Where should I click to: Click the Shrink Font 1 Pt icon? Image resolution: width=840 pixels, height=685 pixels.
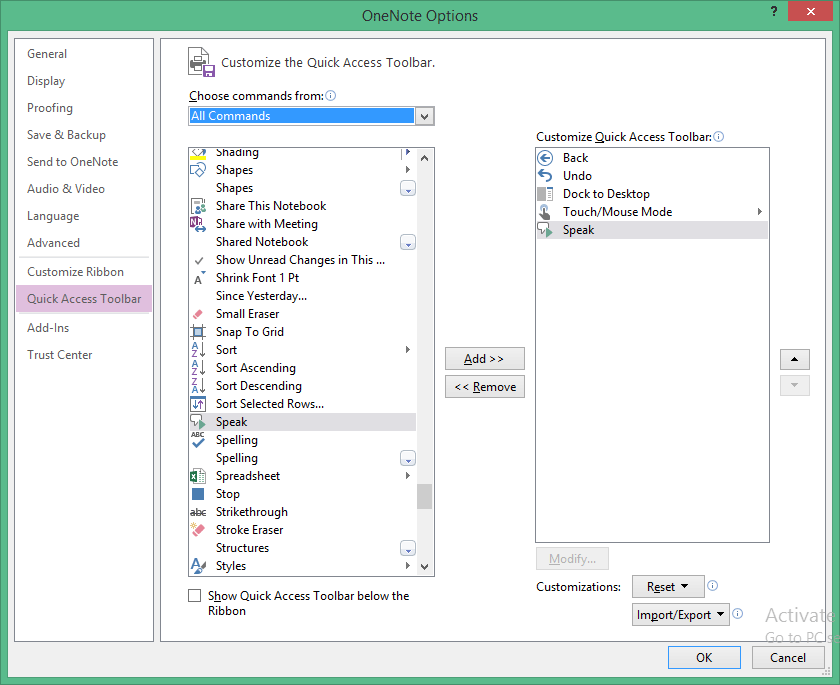coord(199,278)
